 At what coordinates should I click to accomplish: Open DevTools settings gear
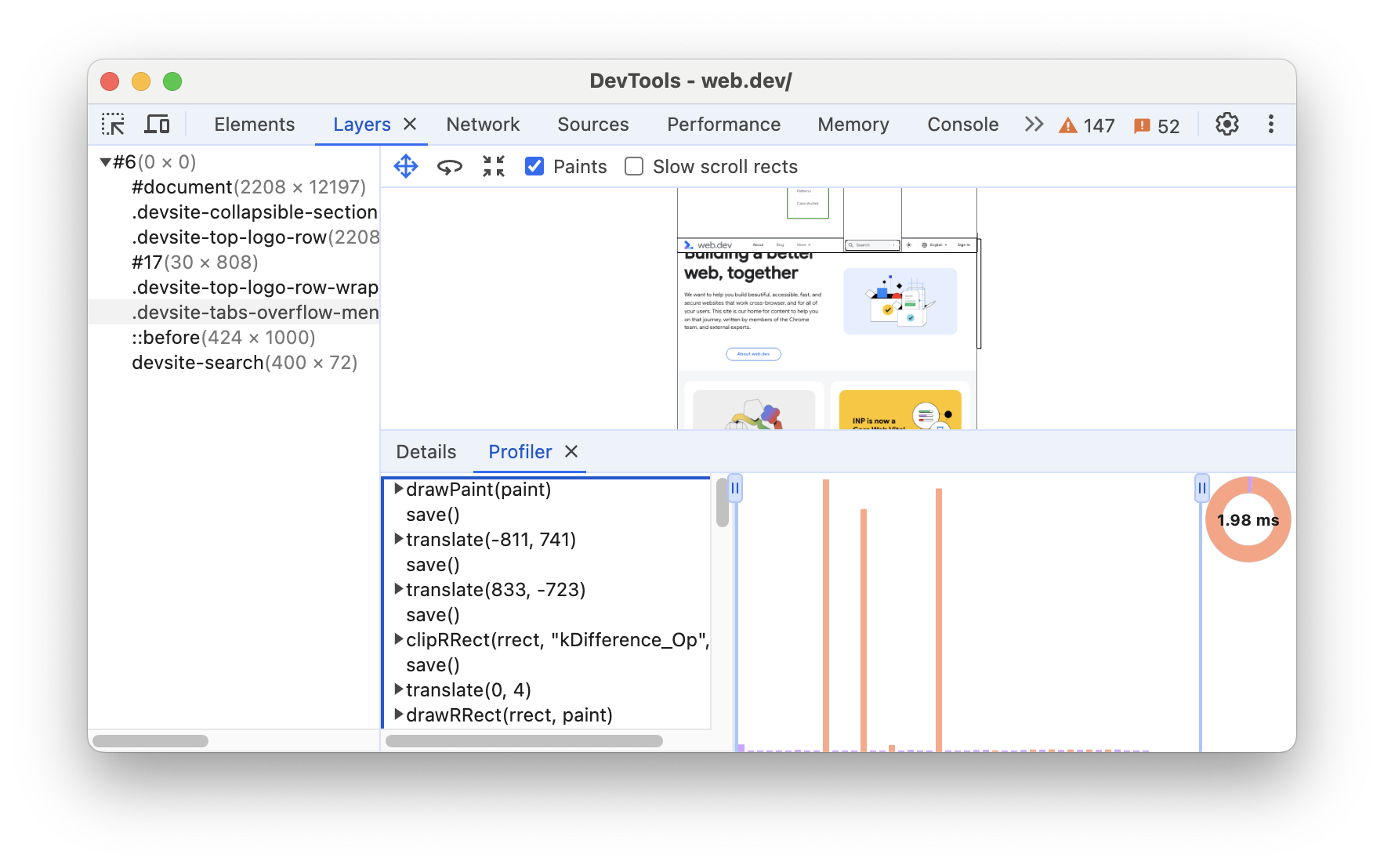[x=1226, y=124]
